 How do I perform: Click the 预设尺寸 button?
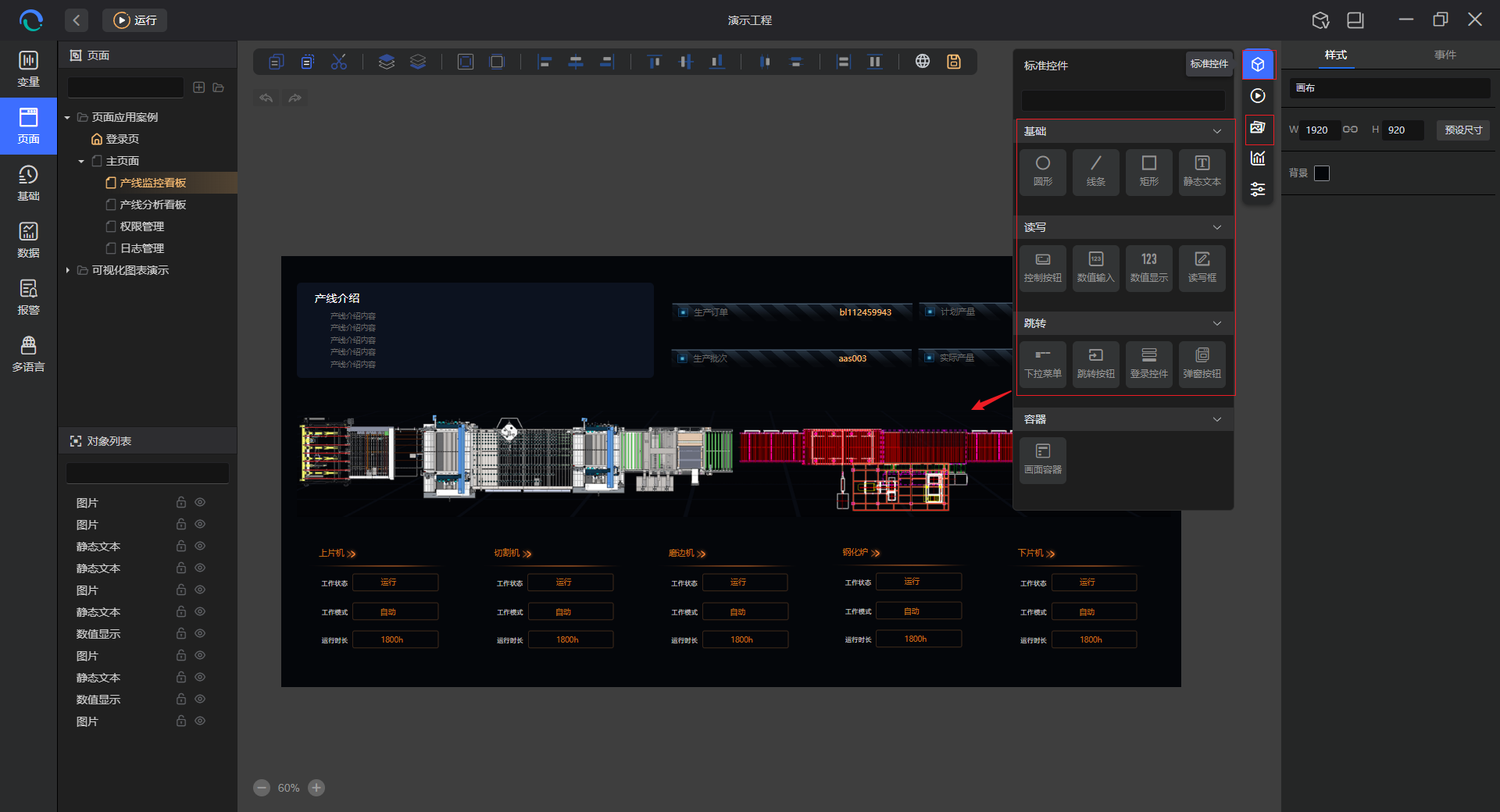[1463, 130]
